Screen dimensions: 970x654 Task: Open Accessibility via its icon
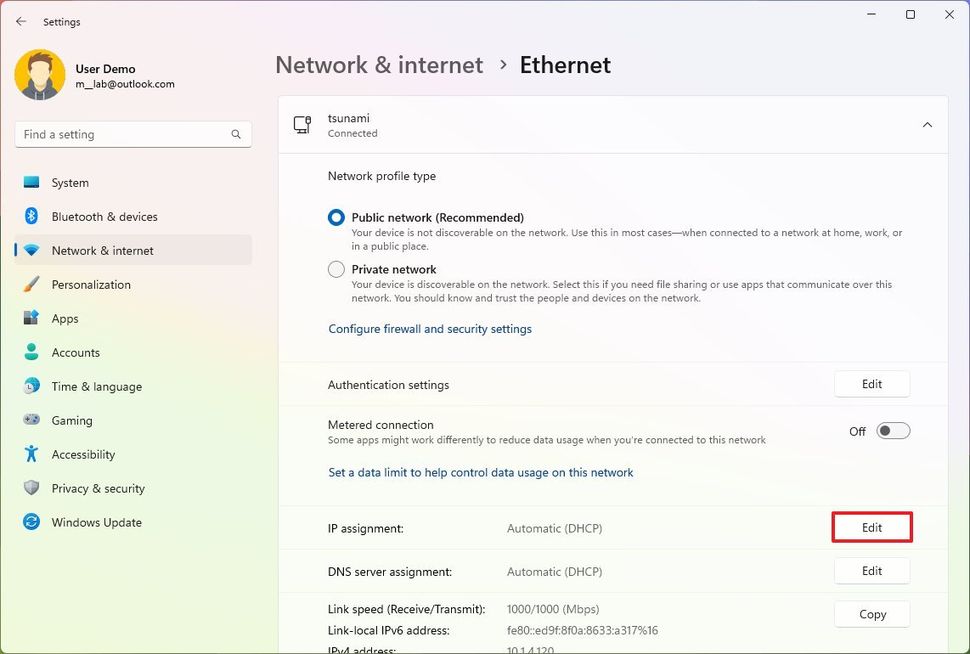tap(31, 455)
